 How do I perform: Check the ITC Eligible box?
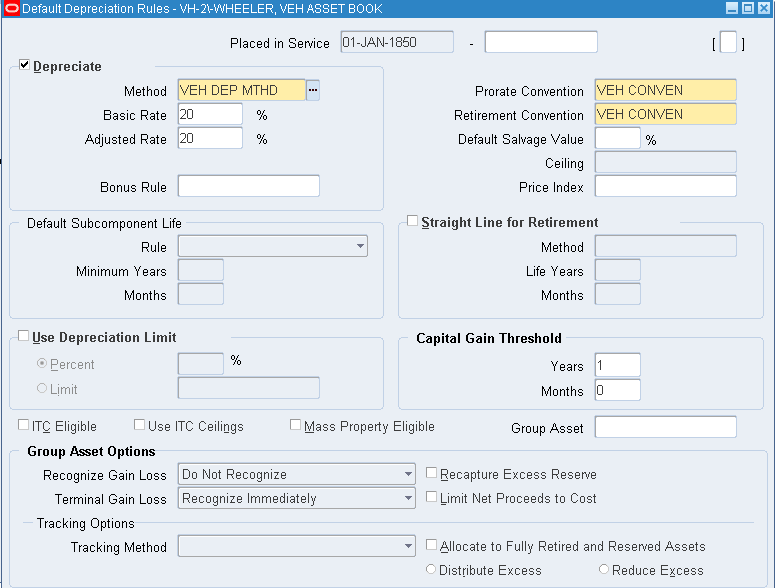(24, 426)
